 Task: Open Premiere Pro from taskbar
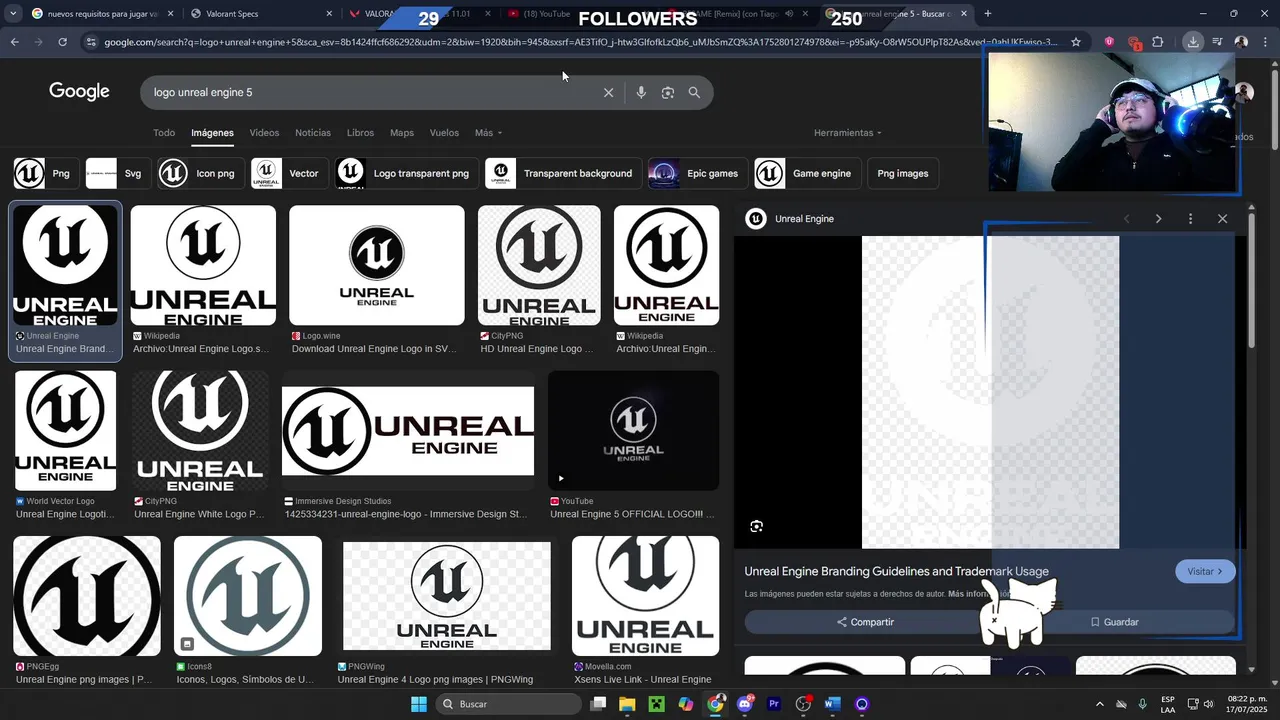pyautogui.click(x=774, y=704)
